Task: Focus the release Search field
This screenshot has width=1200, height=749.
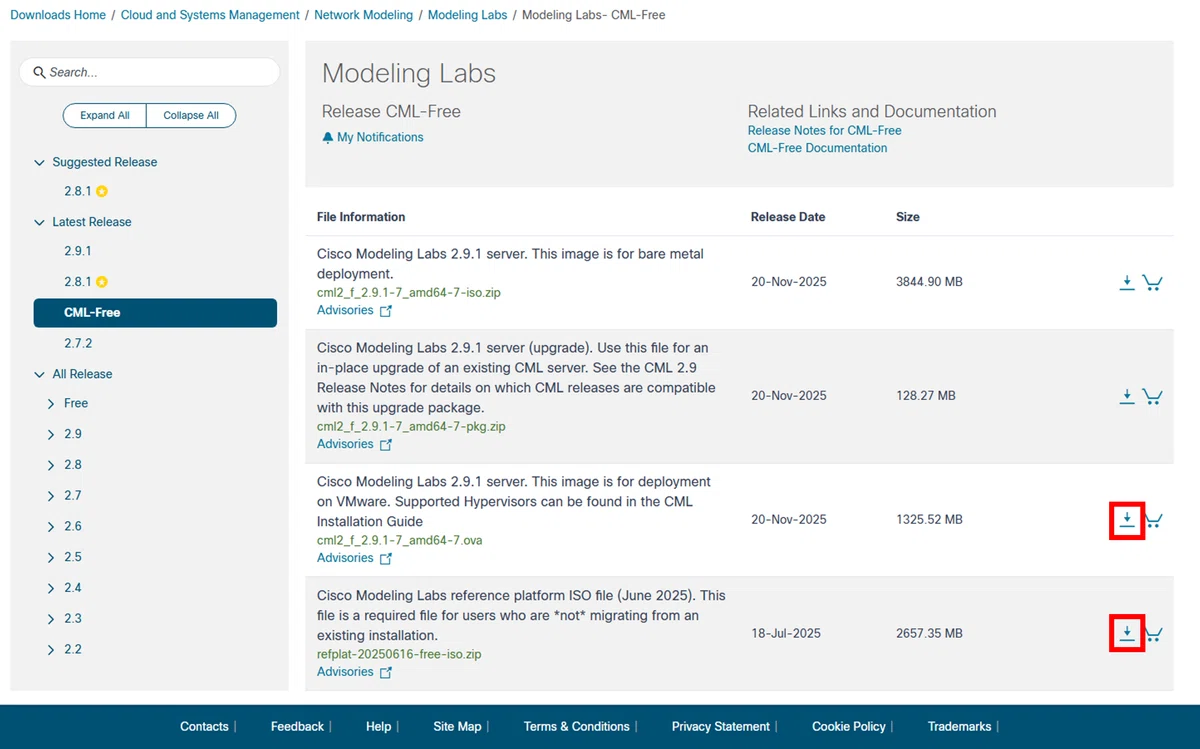Action: [149, 72]
